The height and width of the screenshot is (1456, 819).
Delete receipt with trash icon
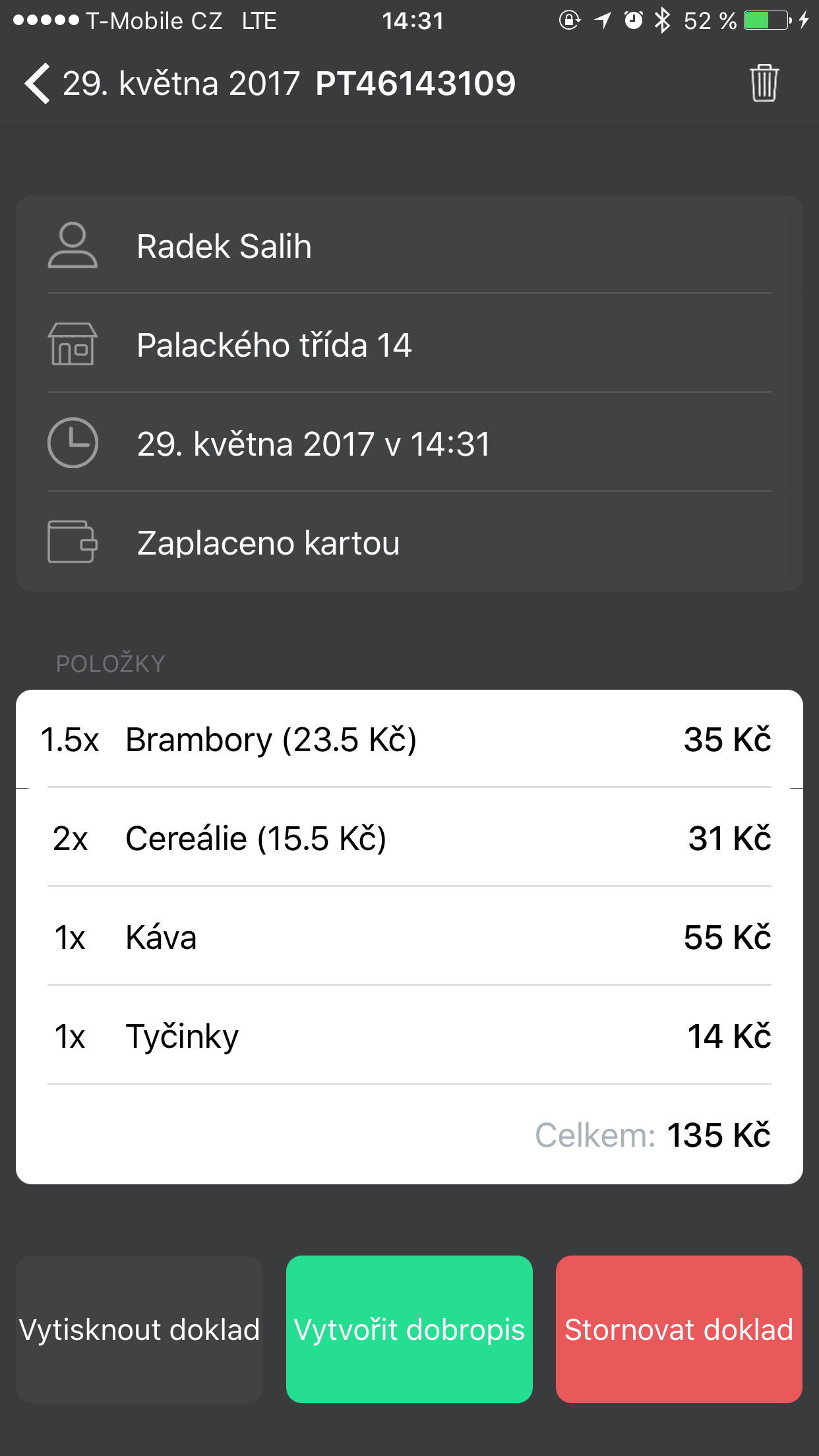tap(764, 83)
